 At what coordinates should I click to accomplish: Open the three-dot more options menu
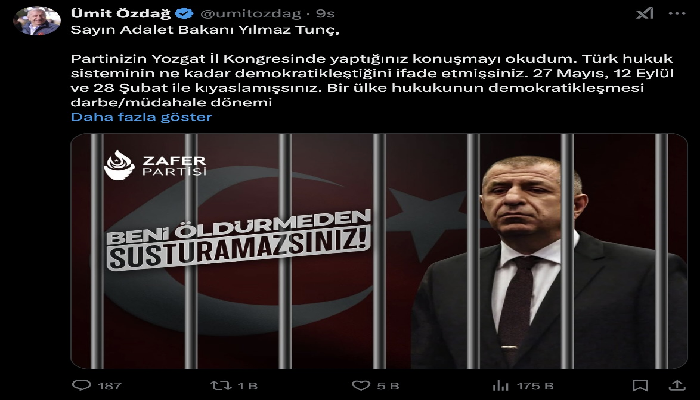pos(677,13)
